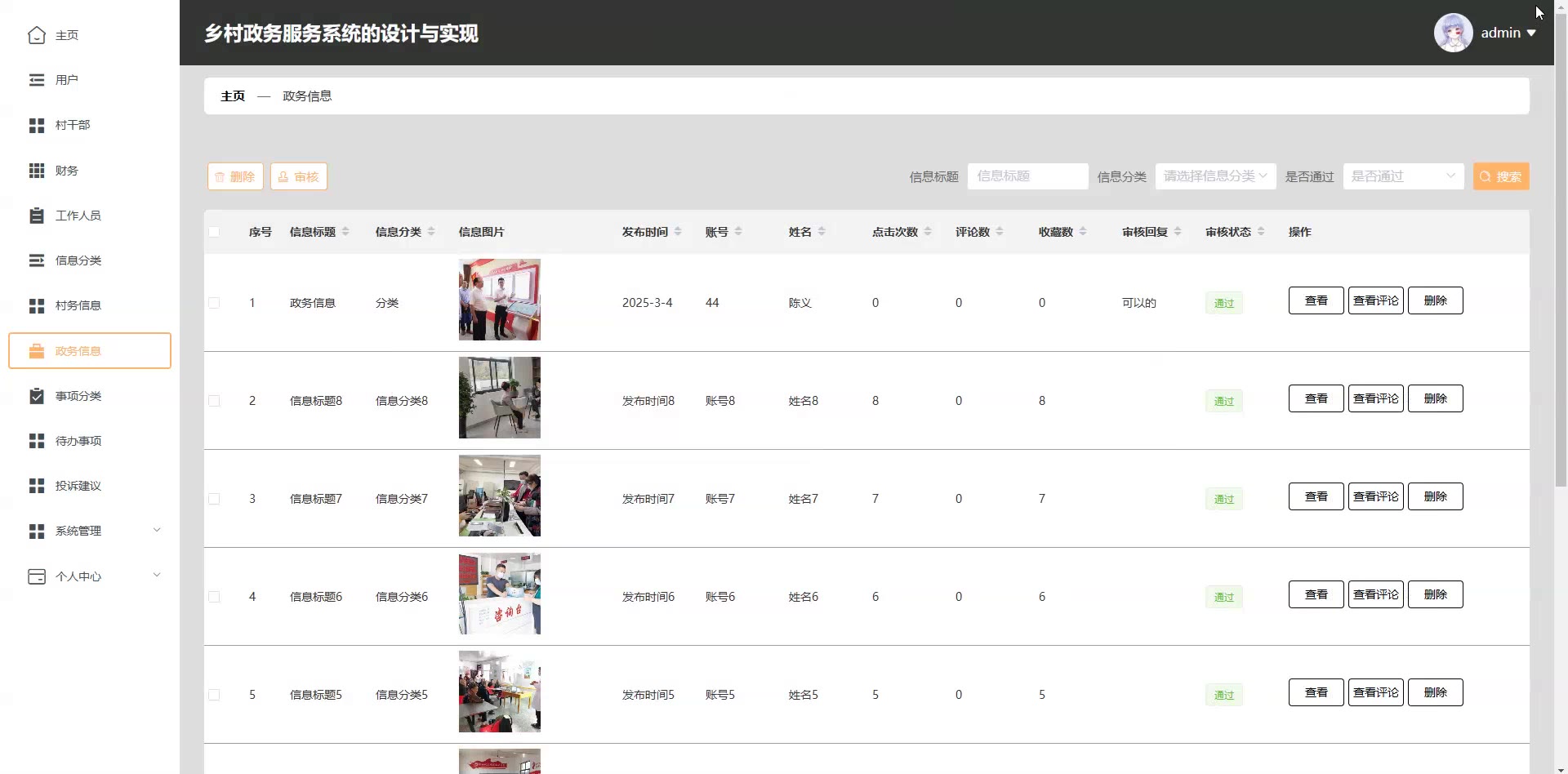Click the 个人中心 card icon

[37, 576]
